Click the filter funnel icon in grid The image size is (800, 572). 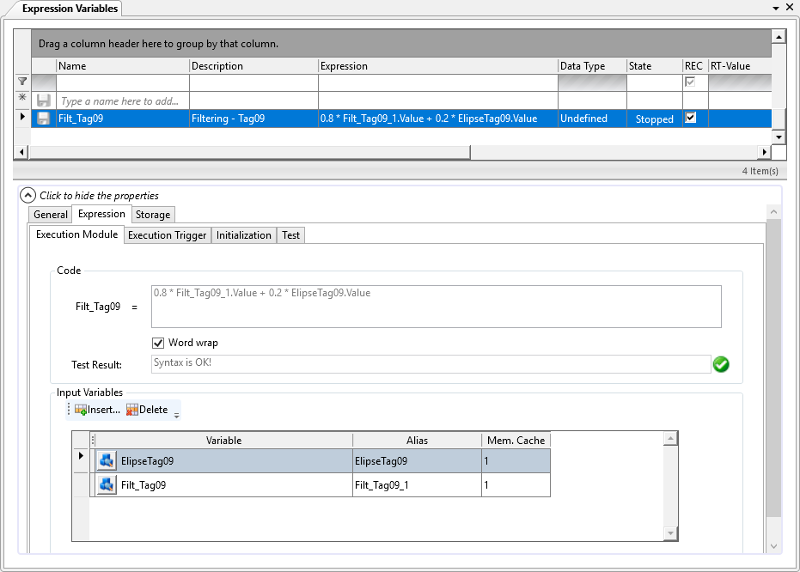click(x=22, y=81)
